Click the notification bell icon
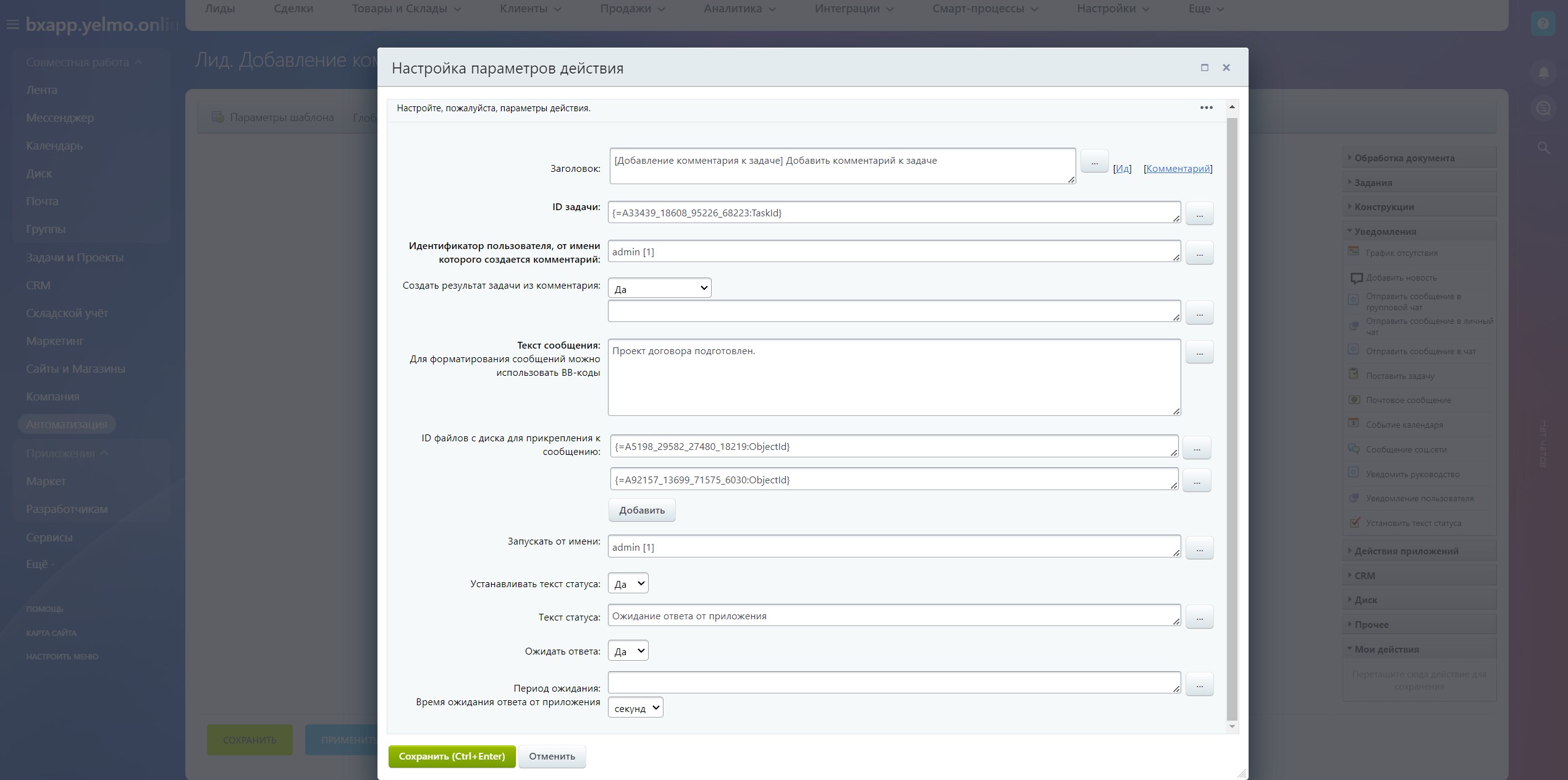This screenshot has height=780, width=1568. 1543,73
